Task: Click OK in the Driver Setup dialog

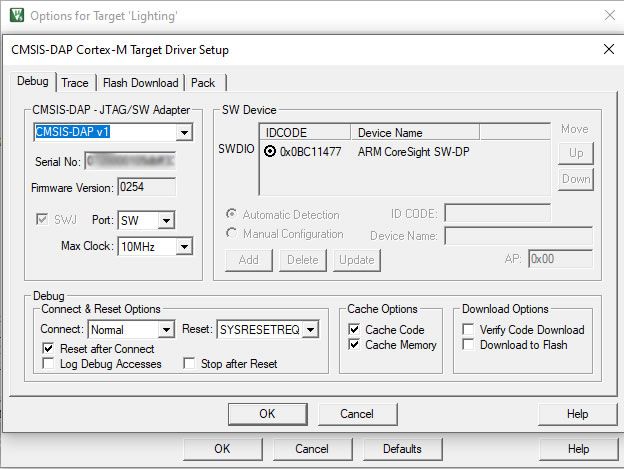Action: pos(267,414)
